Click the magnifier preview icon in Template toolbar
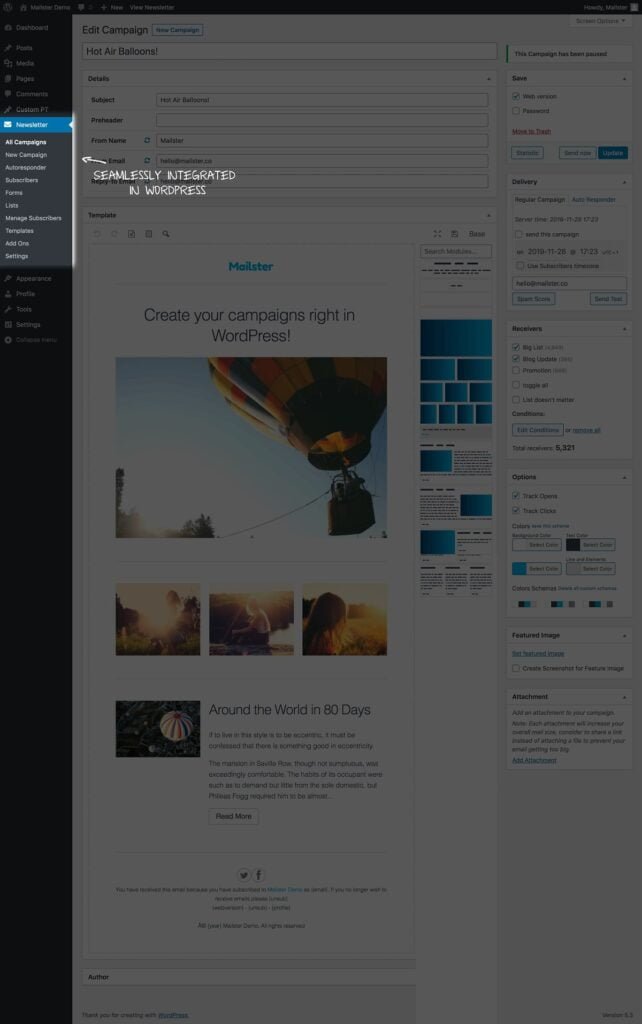Screen dimensions: 642x1024 click(x=166, y=234)
